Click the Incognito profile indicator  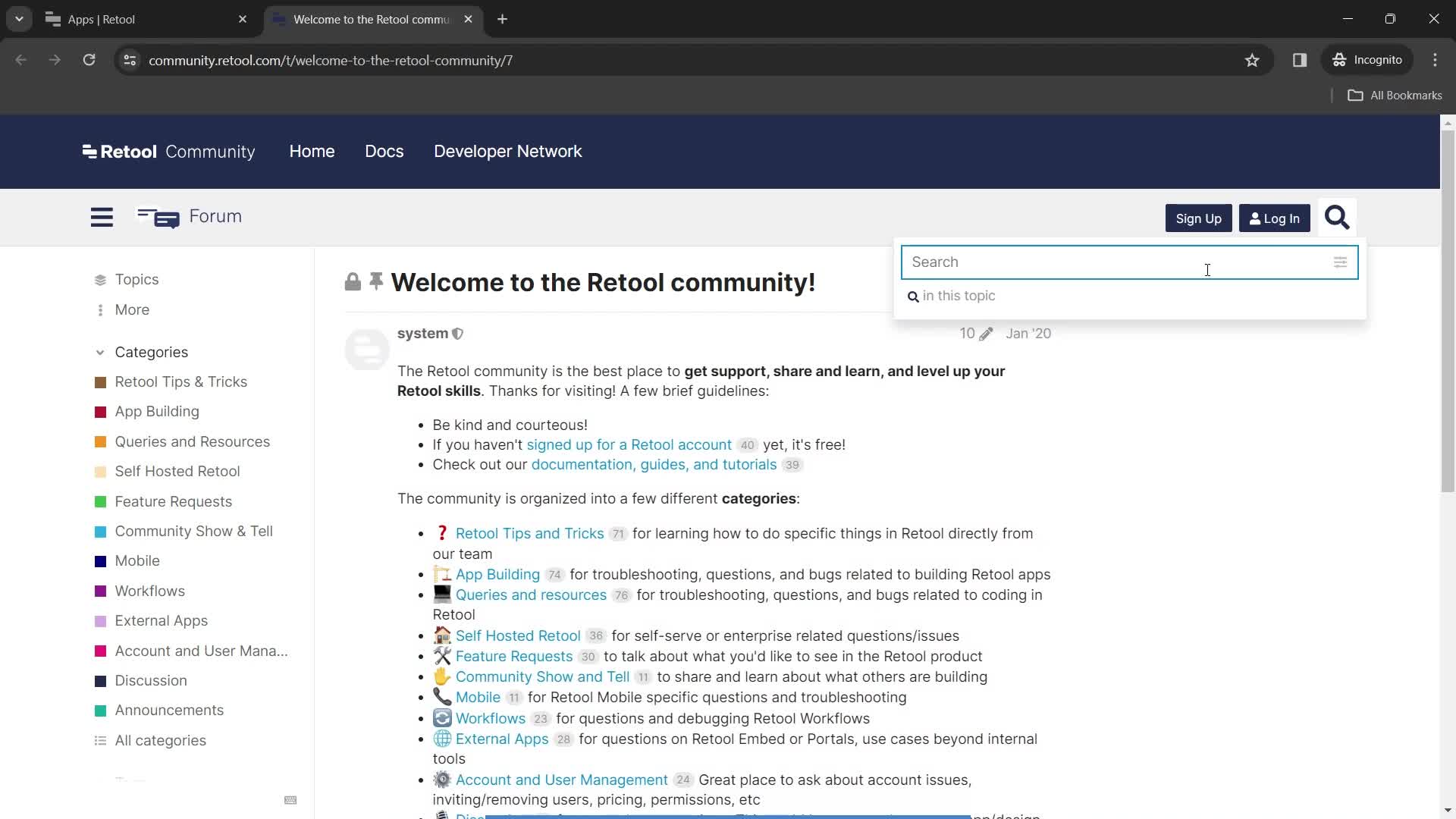(x=1367, y=60)
